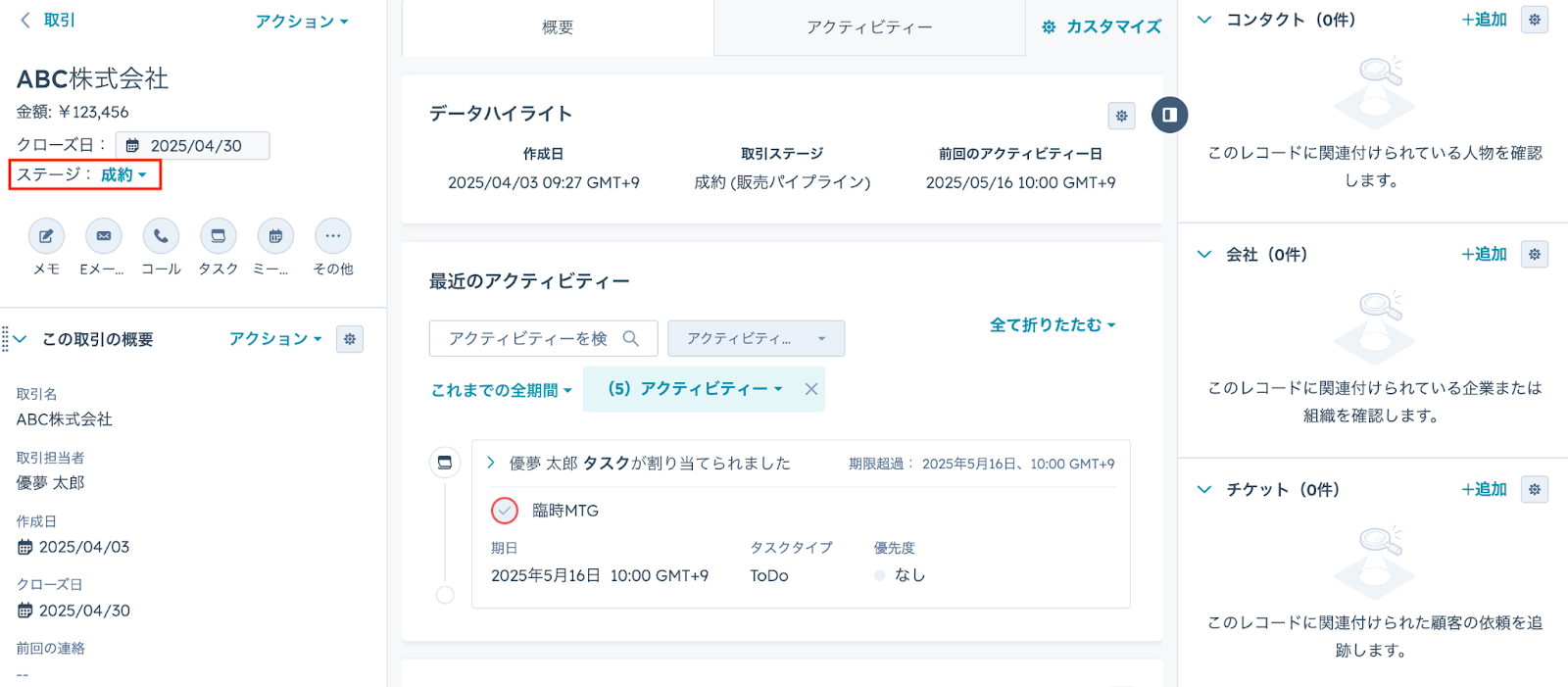Mark 臨時MTG task as complete

pyautogui.click(x=505, y=511)
